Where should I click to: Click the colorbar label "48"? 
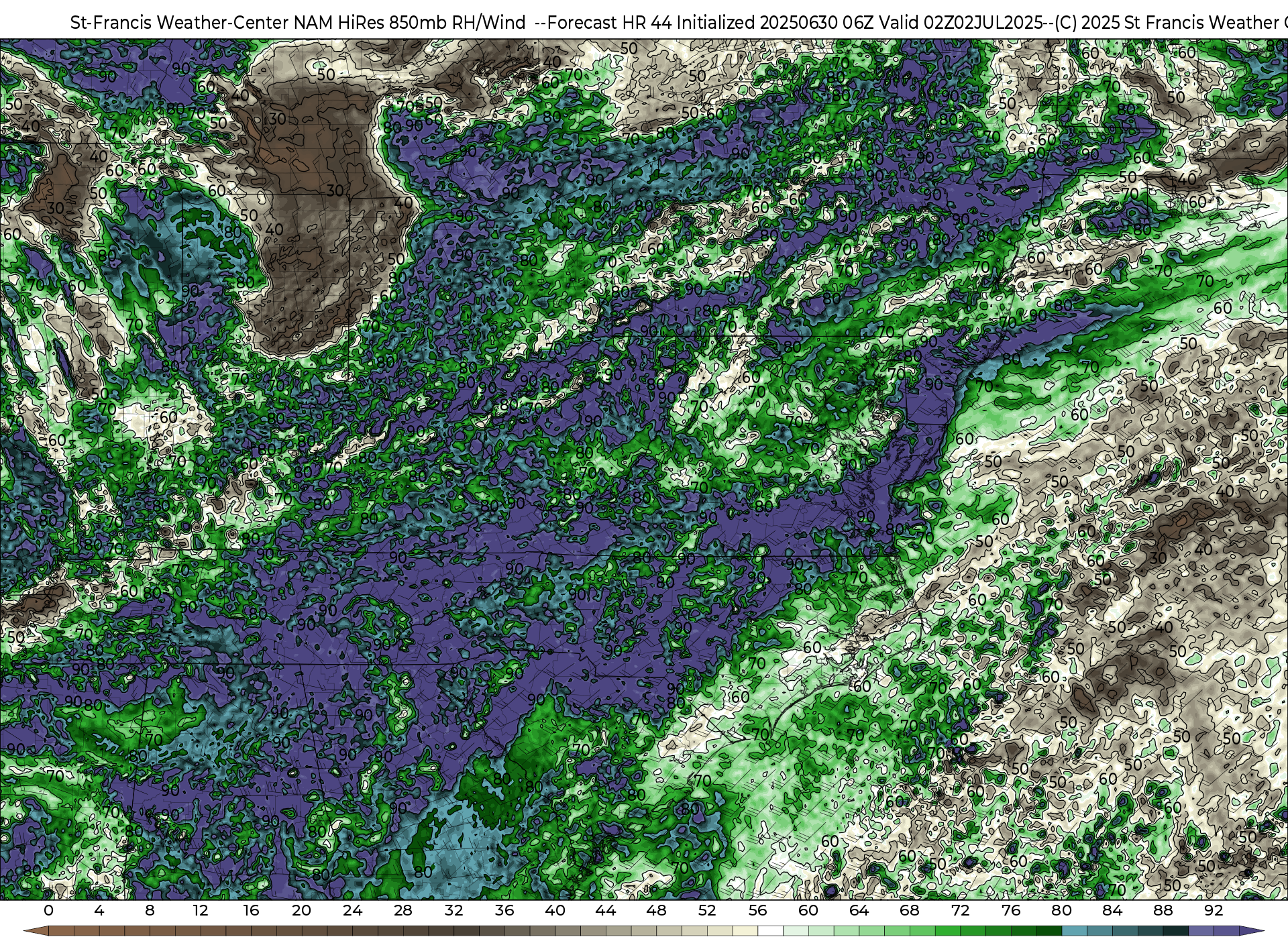(x=656, y=910)
